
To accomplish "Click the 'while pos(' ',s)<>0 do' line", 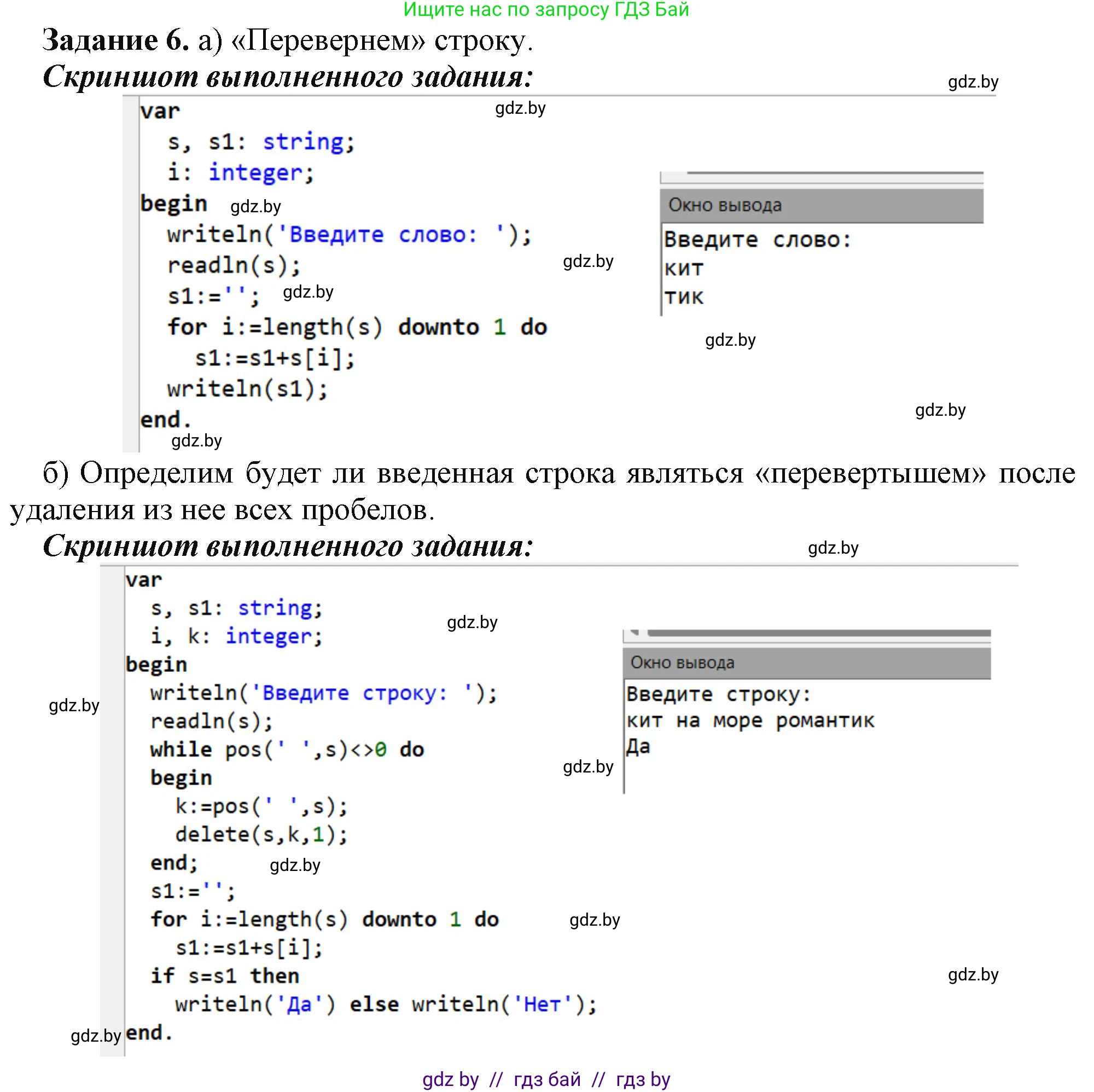I will [x=287, y=750].
